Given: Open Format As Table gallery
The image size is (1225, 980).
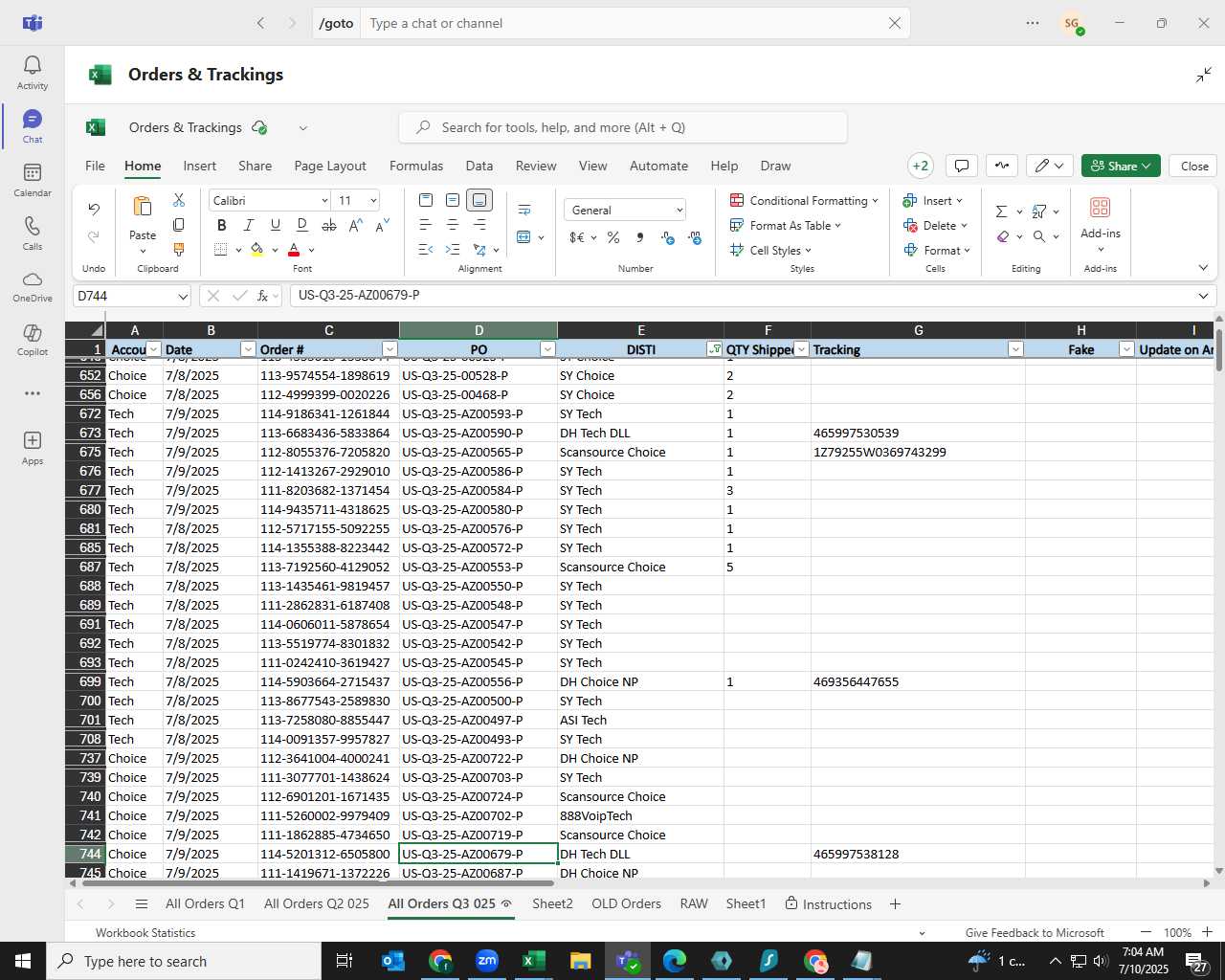Looking at the screenshot, I should click(786, 225).
